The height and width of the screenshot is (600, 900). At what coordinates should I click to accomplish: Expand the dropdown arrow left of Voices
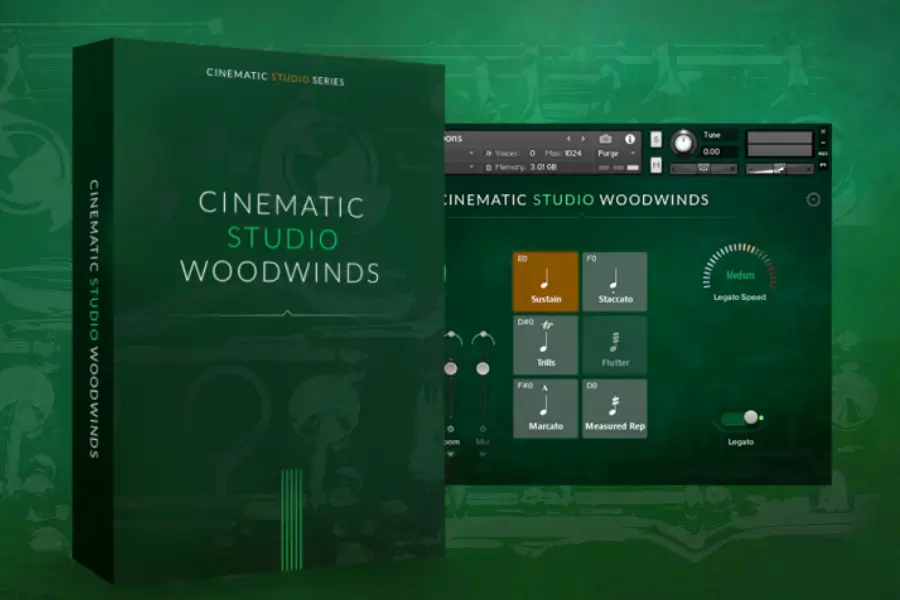[x=471, y=153]
